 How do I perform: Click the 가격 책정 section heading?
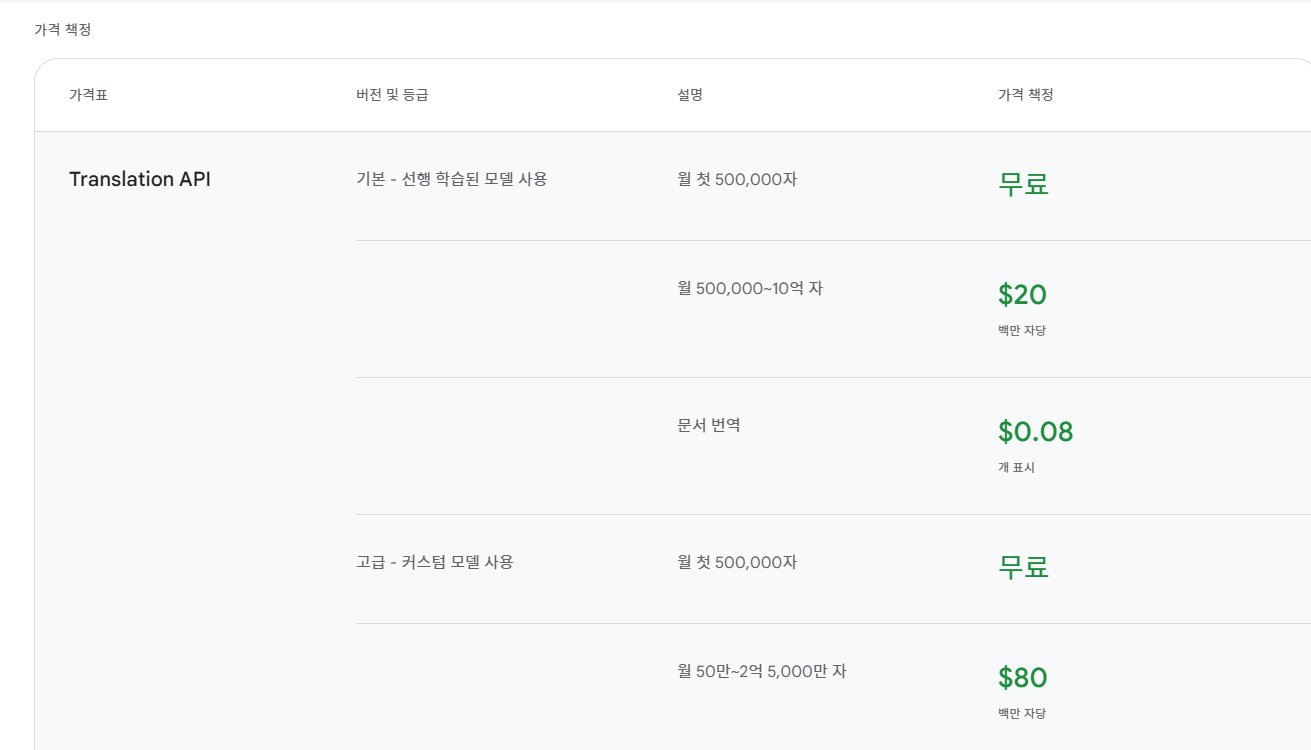click(x=63, y=30)
